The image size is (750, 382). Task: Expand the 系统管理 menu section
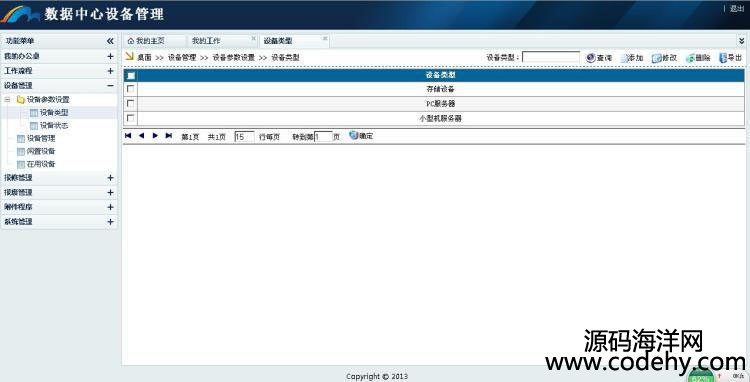click(110, 222)
